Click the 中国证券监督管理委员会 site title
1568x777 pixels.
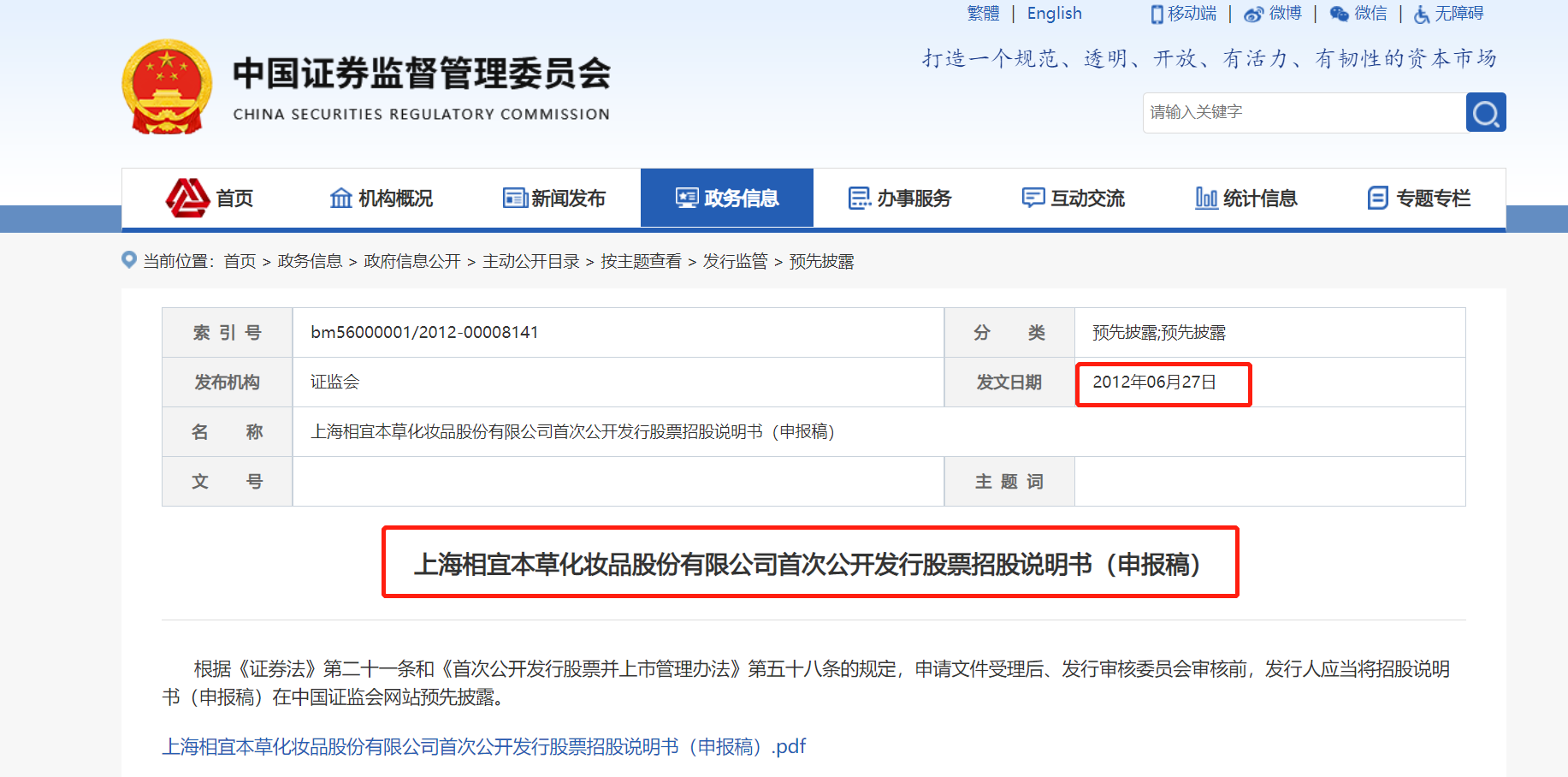point(422,74)
